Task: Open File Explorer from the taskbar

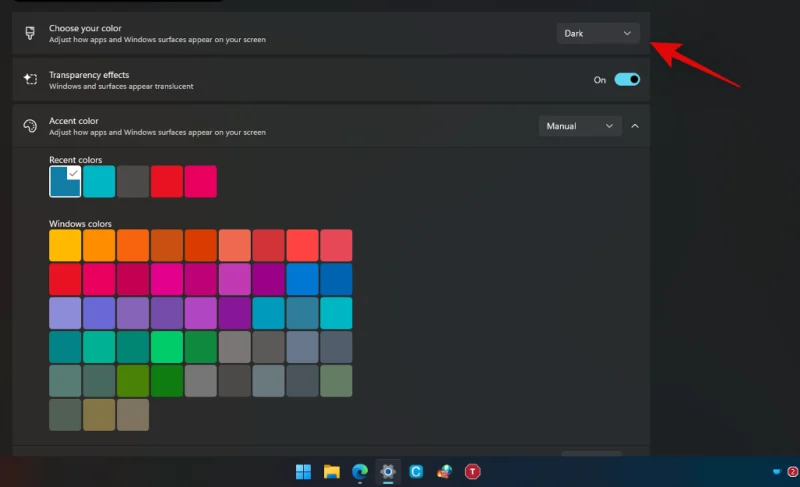Action: point(332,472)
